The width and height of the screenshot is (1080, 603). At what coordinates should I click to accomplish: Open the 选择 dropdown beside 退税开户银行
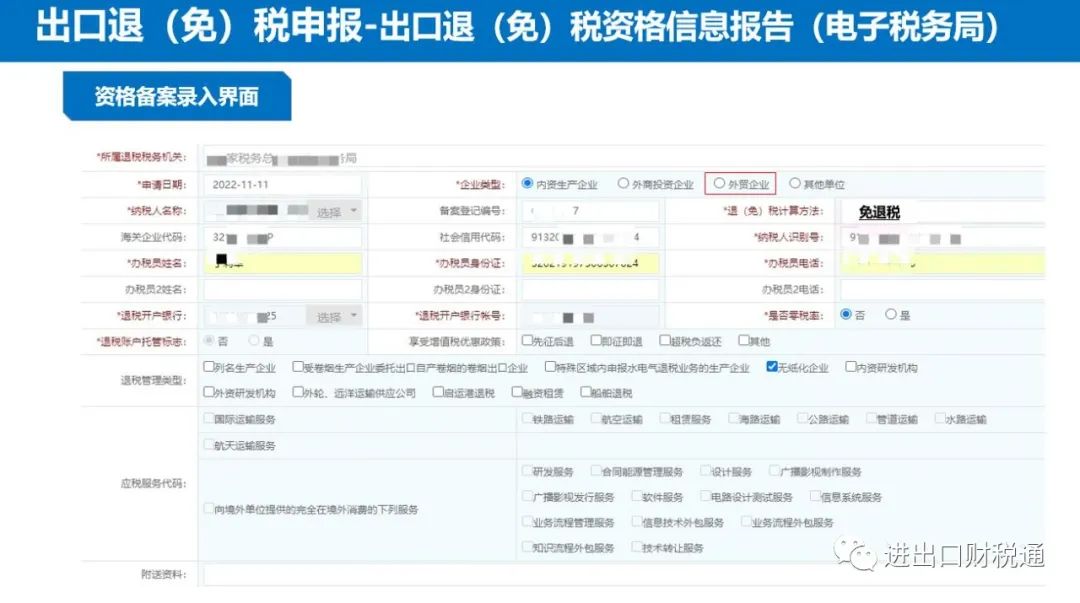click(334, 316)
